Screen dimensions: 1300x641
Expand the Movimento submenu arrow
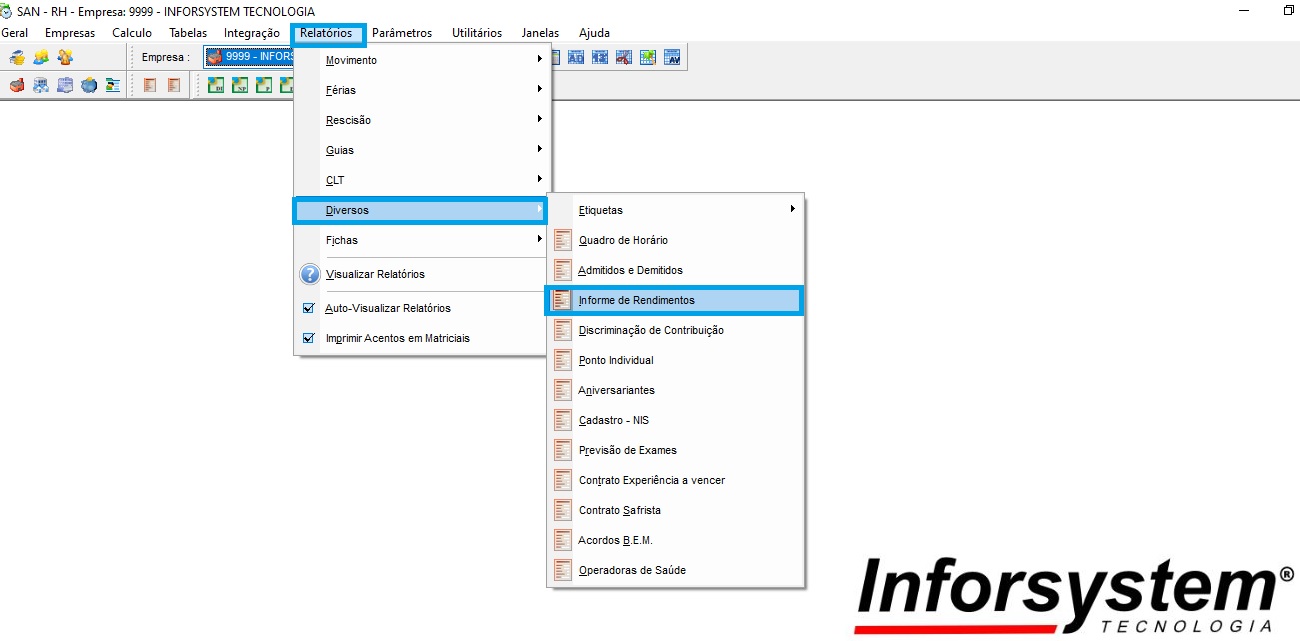539,60
